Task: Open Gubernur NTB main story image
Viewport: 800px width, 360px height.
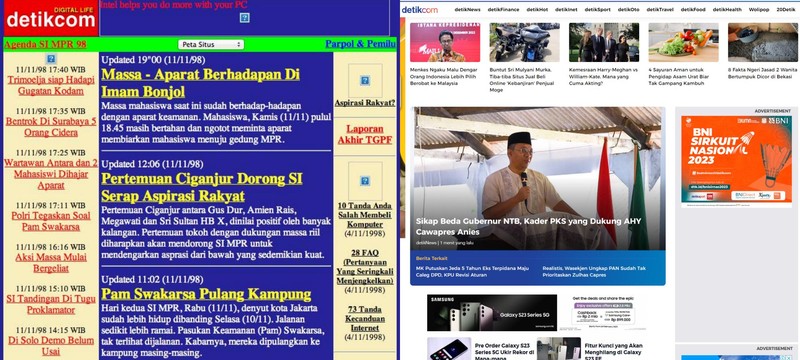Action: pos(538,178)
